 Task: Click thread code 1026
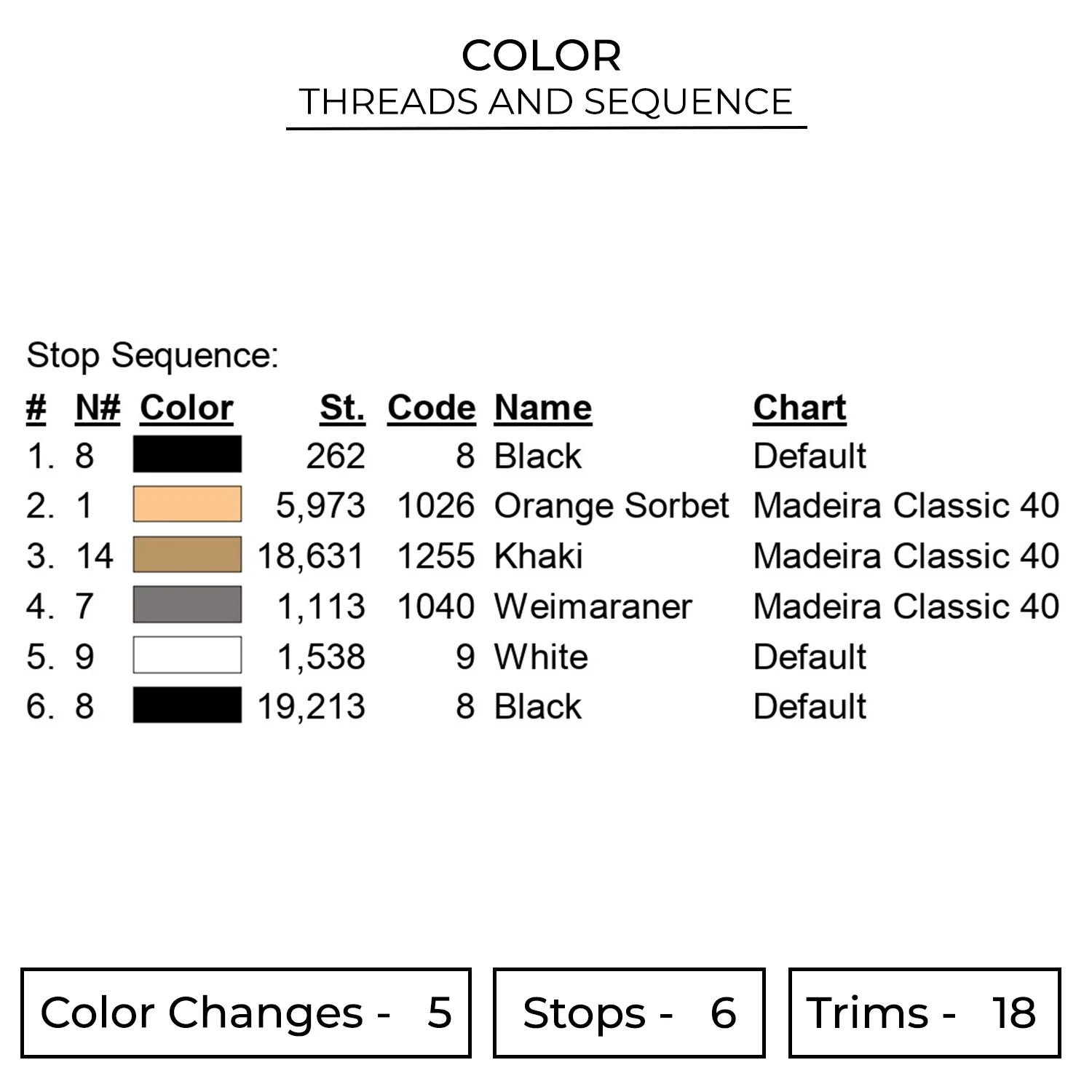435,506
